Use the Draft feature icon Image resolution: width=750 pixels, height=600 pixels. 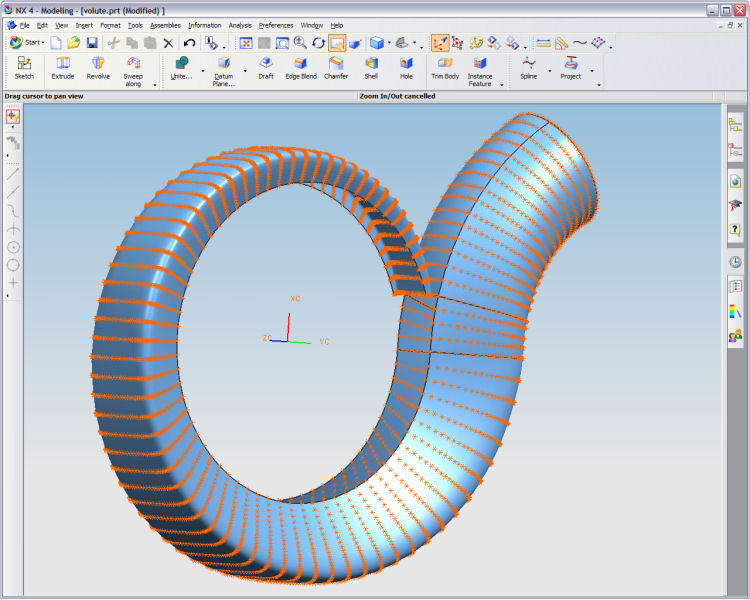(x=266, y=68)
